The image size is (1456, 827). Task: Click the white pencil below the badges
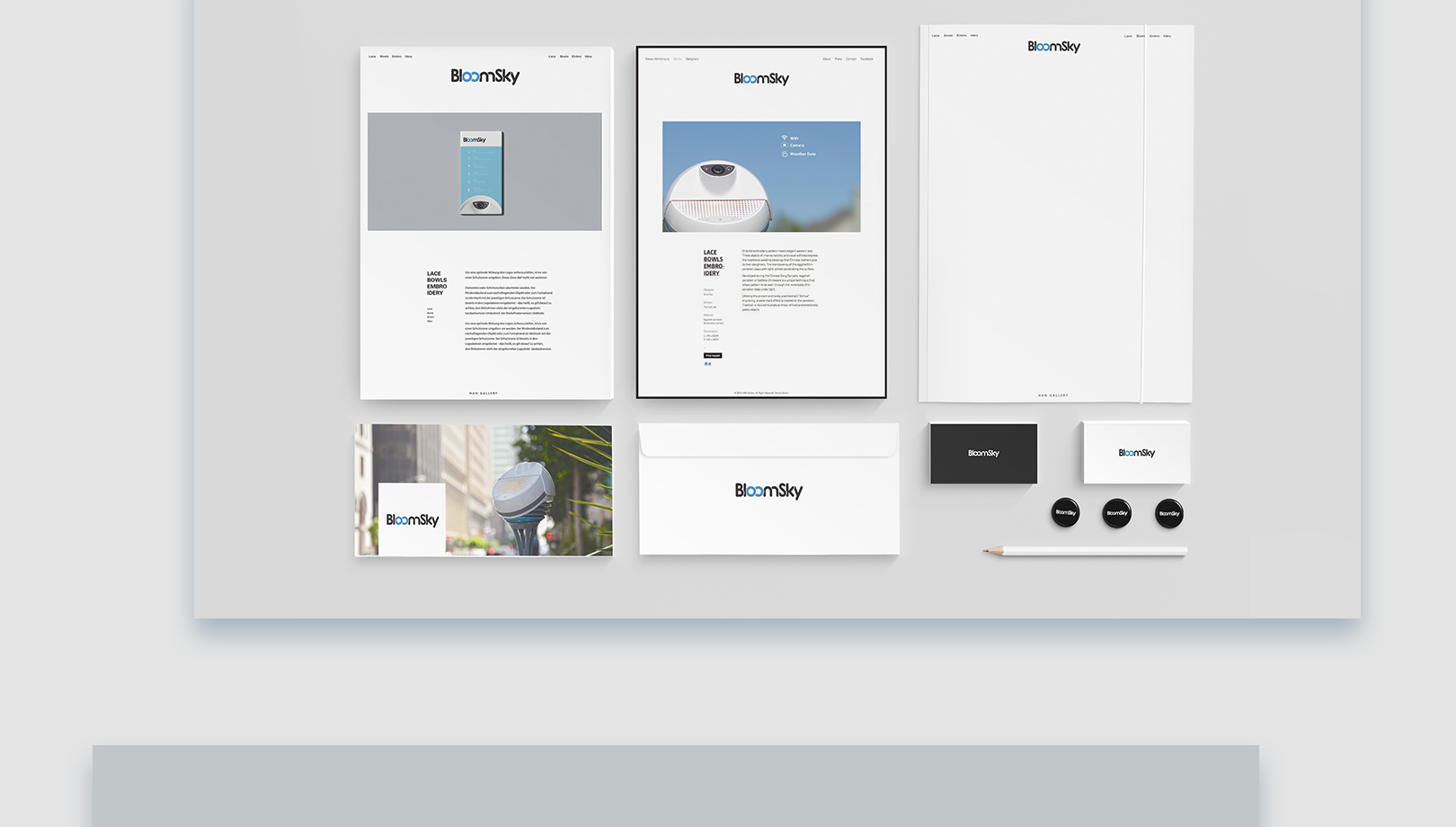coord(1086,550)
